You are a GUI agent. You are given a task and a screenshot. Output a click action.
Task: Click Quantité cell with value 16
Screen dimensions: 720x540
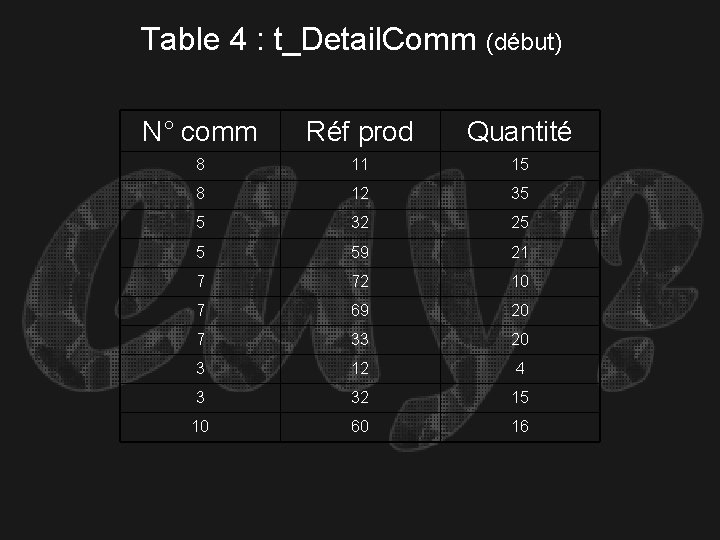[x=520, y=427]
